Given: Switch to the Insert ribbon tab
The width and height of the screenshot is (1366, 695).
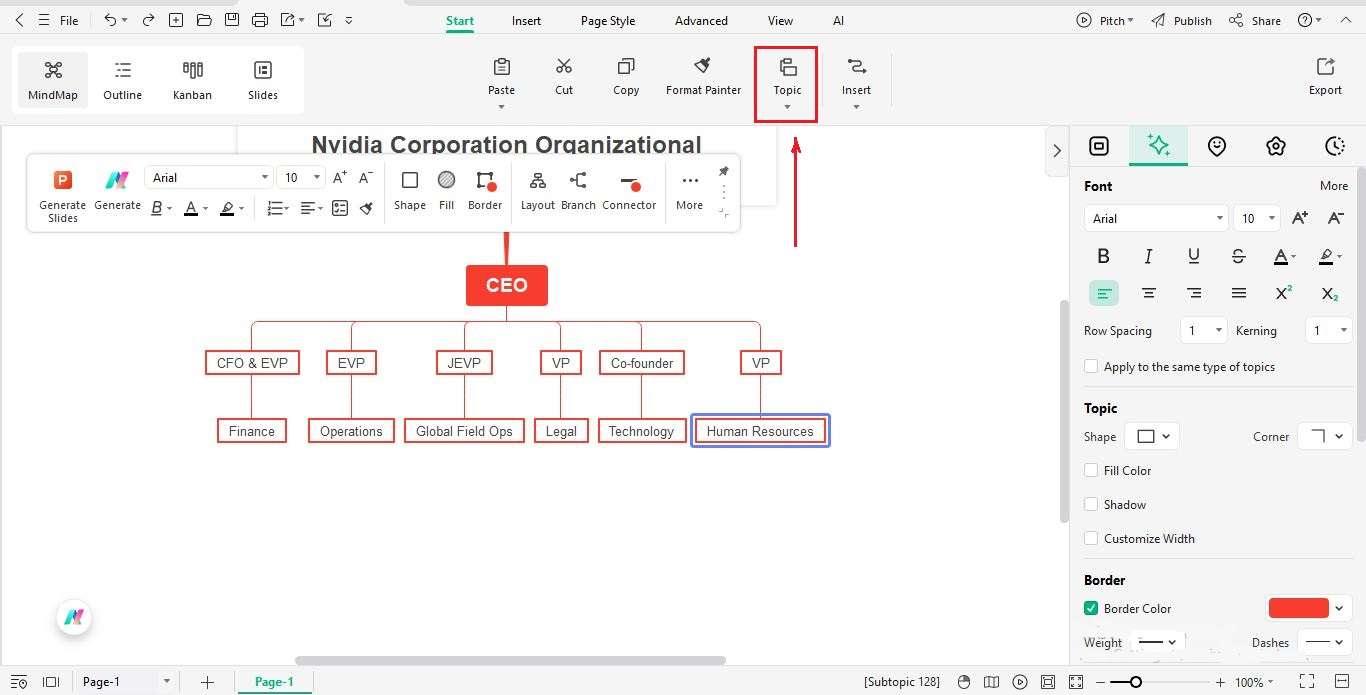Looking at the screenshot, I should (526, 20).
